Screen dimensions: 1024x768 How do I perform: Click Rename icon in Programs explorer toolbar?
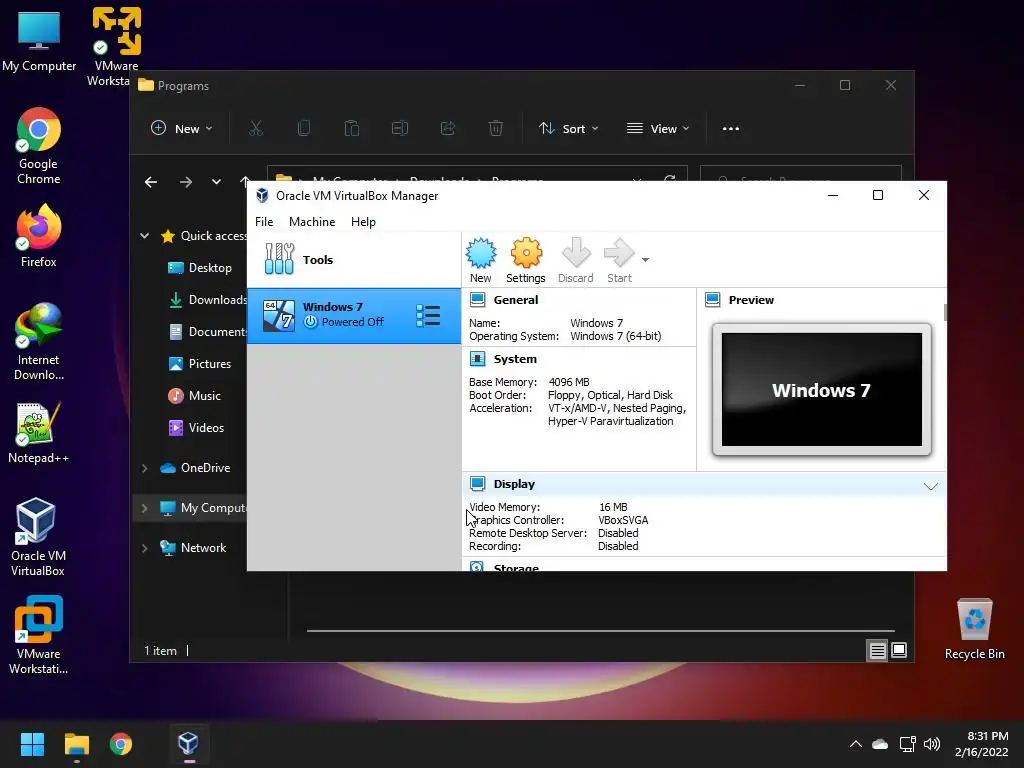(400, 128)
